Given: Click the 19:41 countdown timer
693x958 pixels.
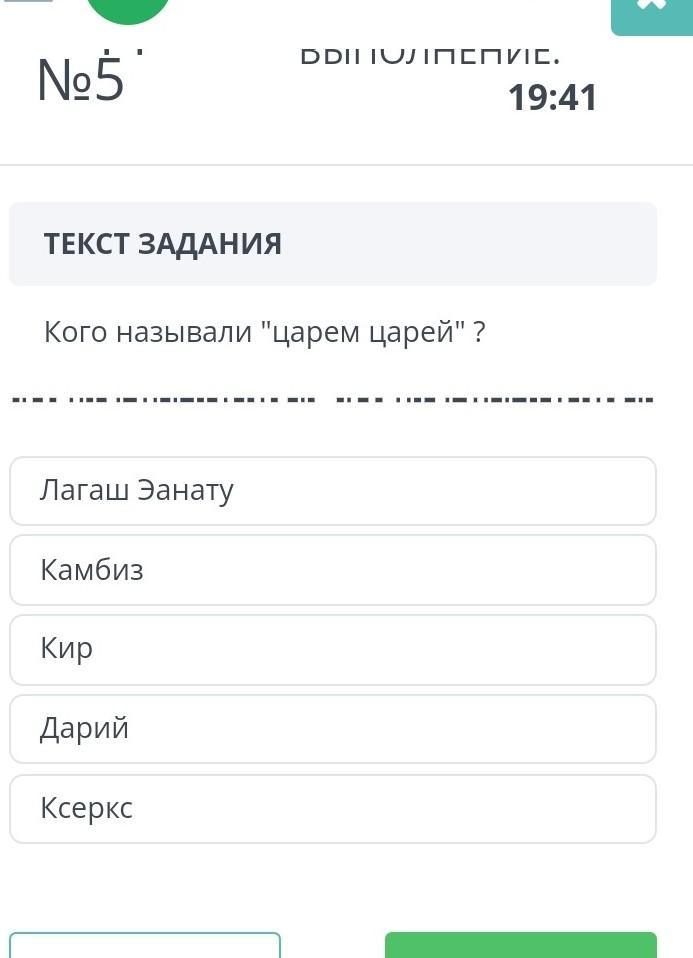Looking at the screenshot, I should [x=552, y=97].
